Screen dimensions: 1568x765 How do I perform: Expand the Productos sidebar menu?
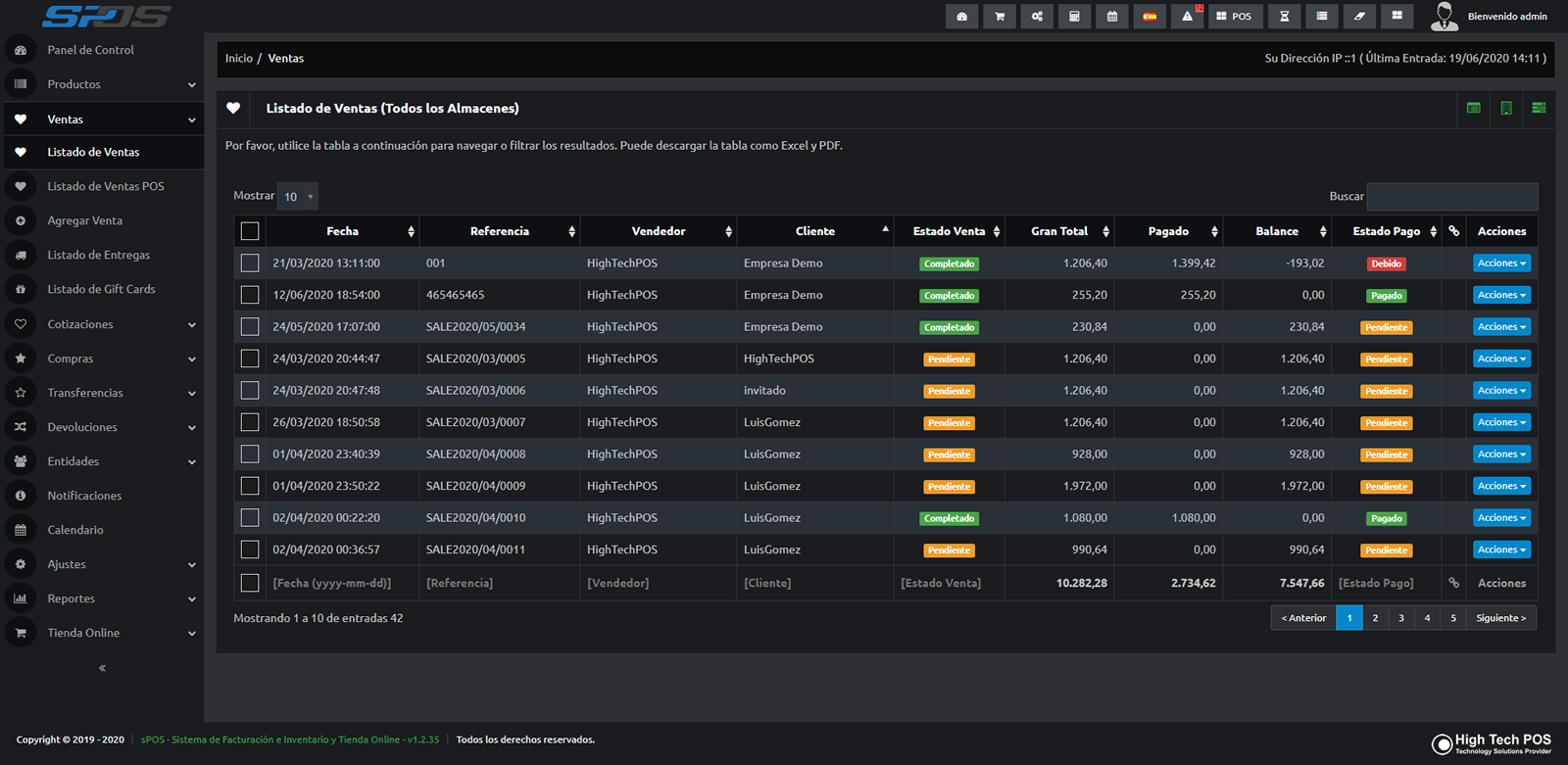(x=102, y=84)
